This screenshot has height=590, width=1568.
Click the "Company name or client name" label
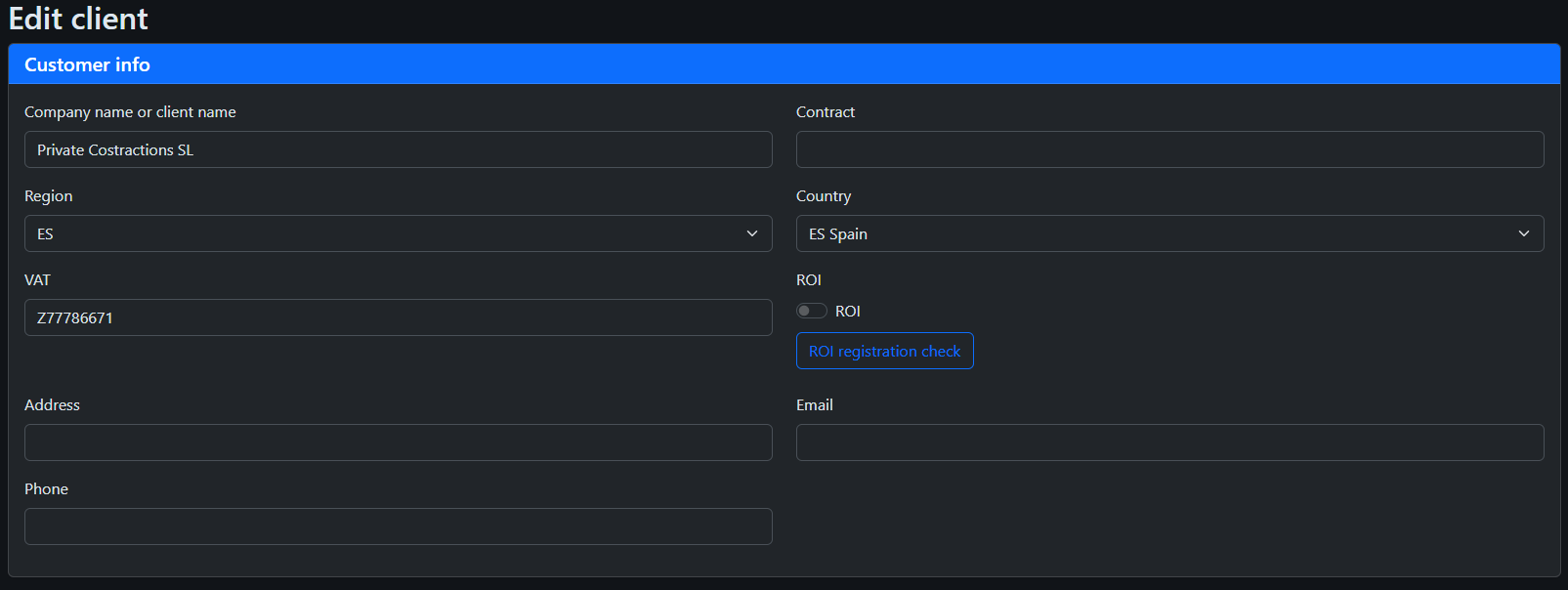click(x=130, y=112)
